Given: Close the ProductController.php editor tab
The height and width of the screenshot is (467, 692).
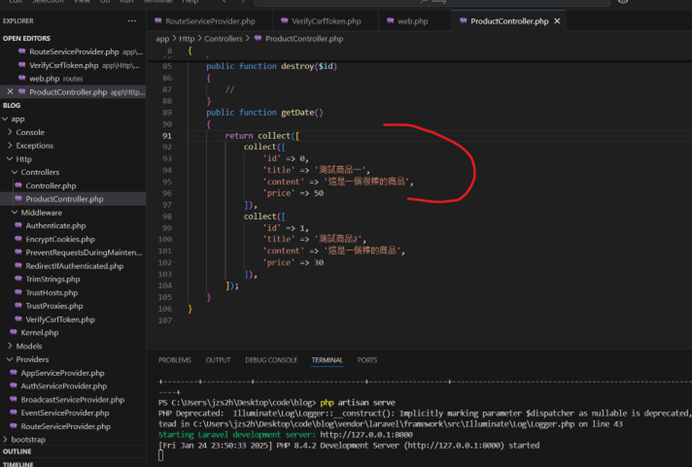Looking at the screenshot, I should (557, 21).
